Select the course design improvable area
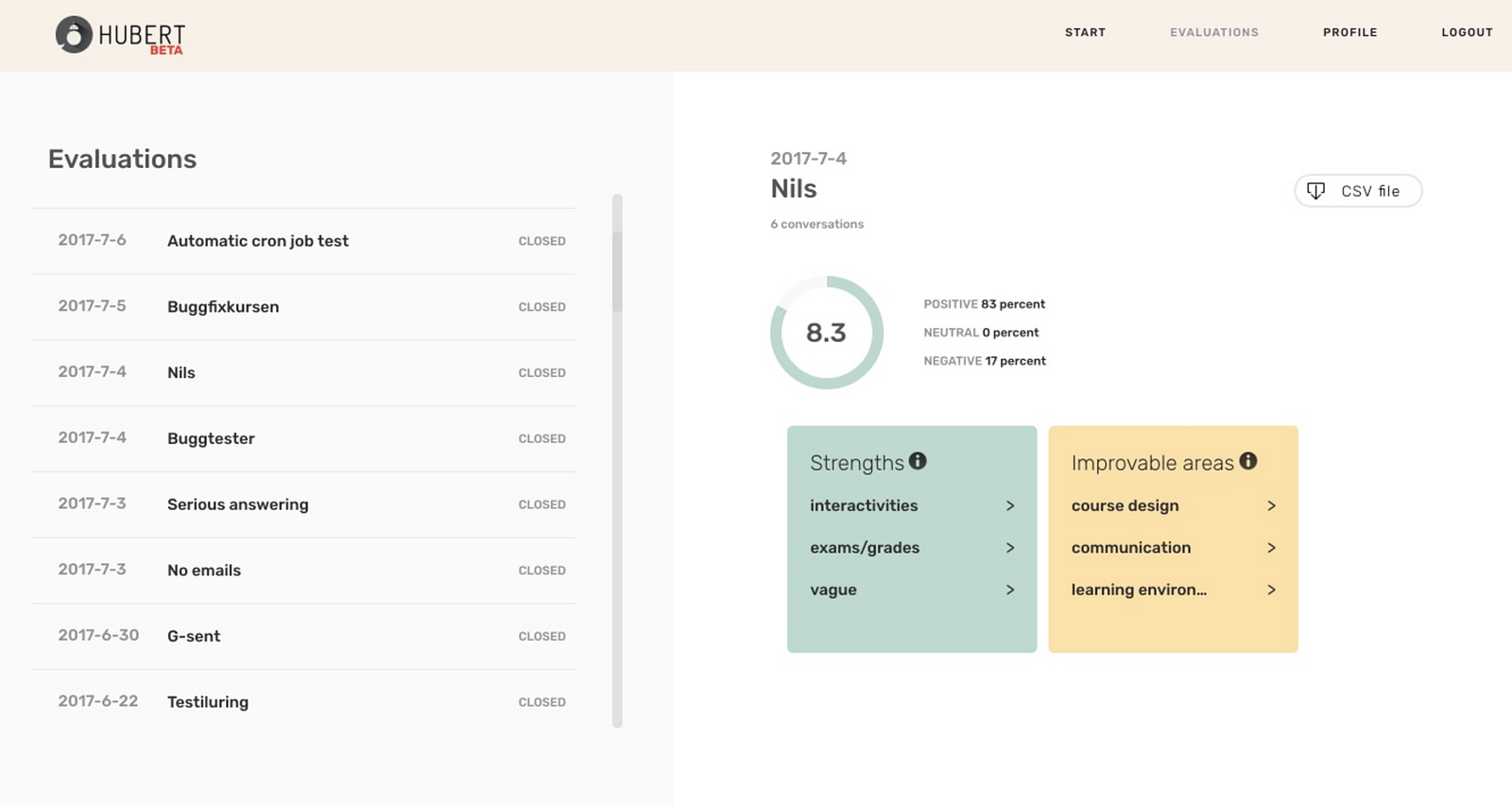Screen dimensions: 1512x805 [x=1125, y=505]
